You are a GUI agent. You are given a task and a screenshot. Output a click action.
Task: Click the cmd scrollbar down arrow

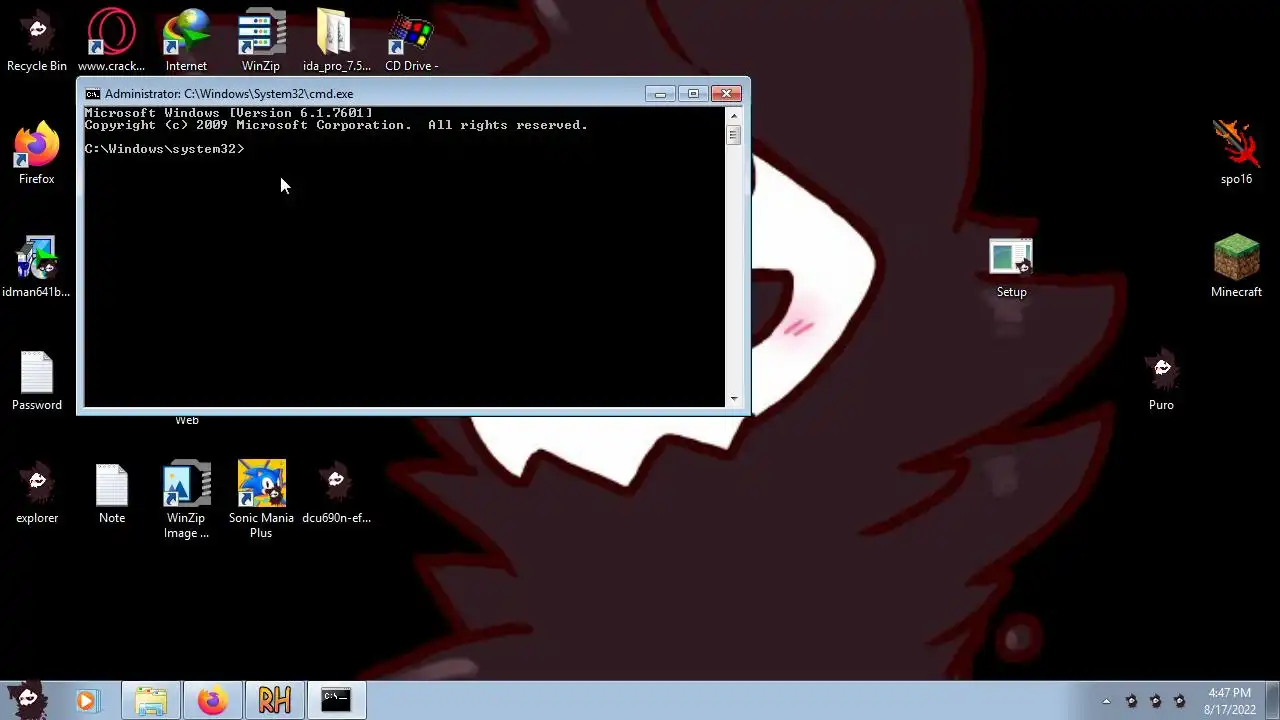pos(733,399)
